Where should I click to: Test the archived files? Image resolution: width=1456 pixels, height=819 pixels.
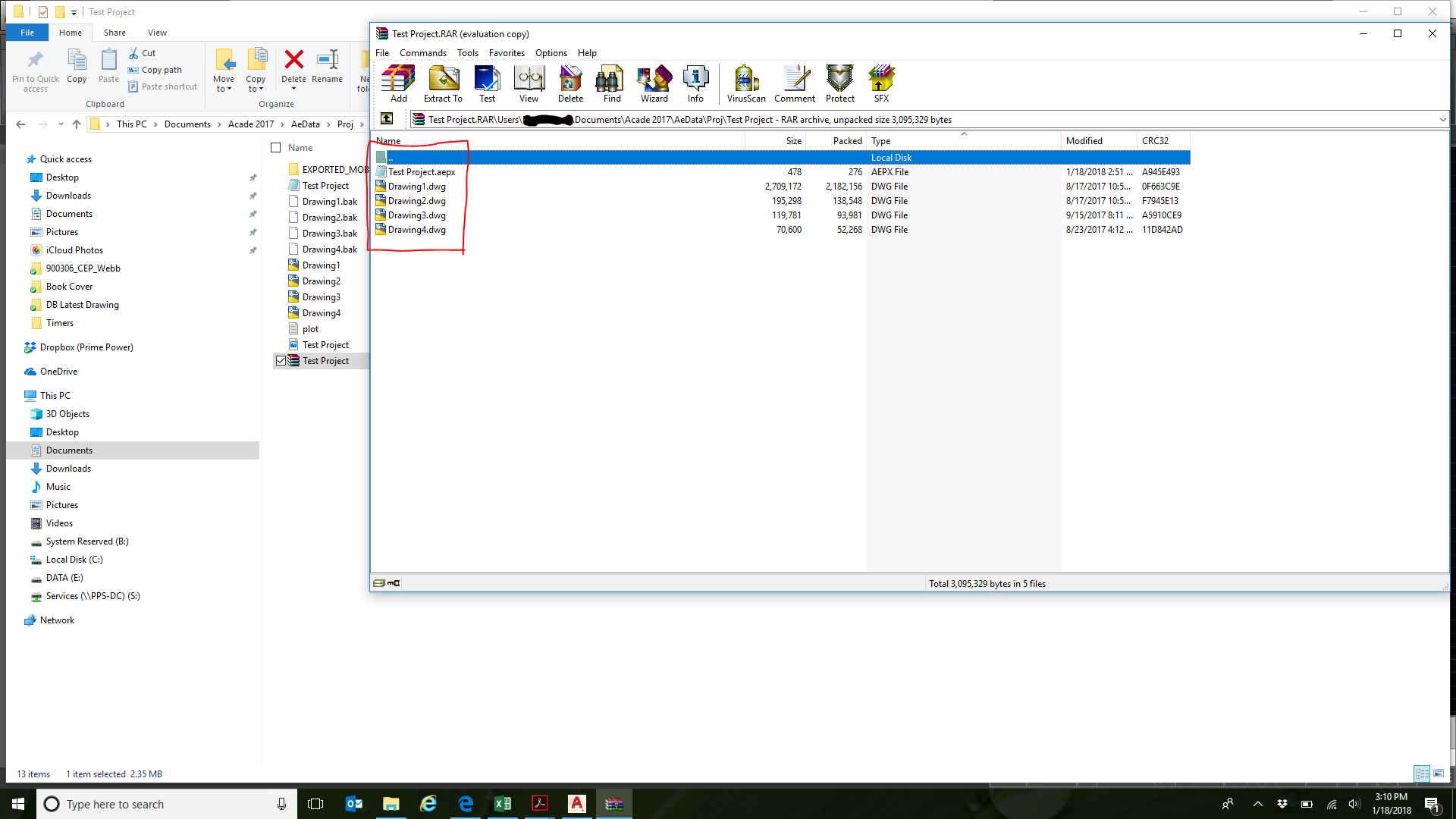pyautogui.click(x=487, y=83)
